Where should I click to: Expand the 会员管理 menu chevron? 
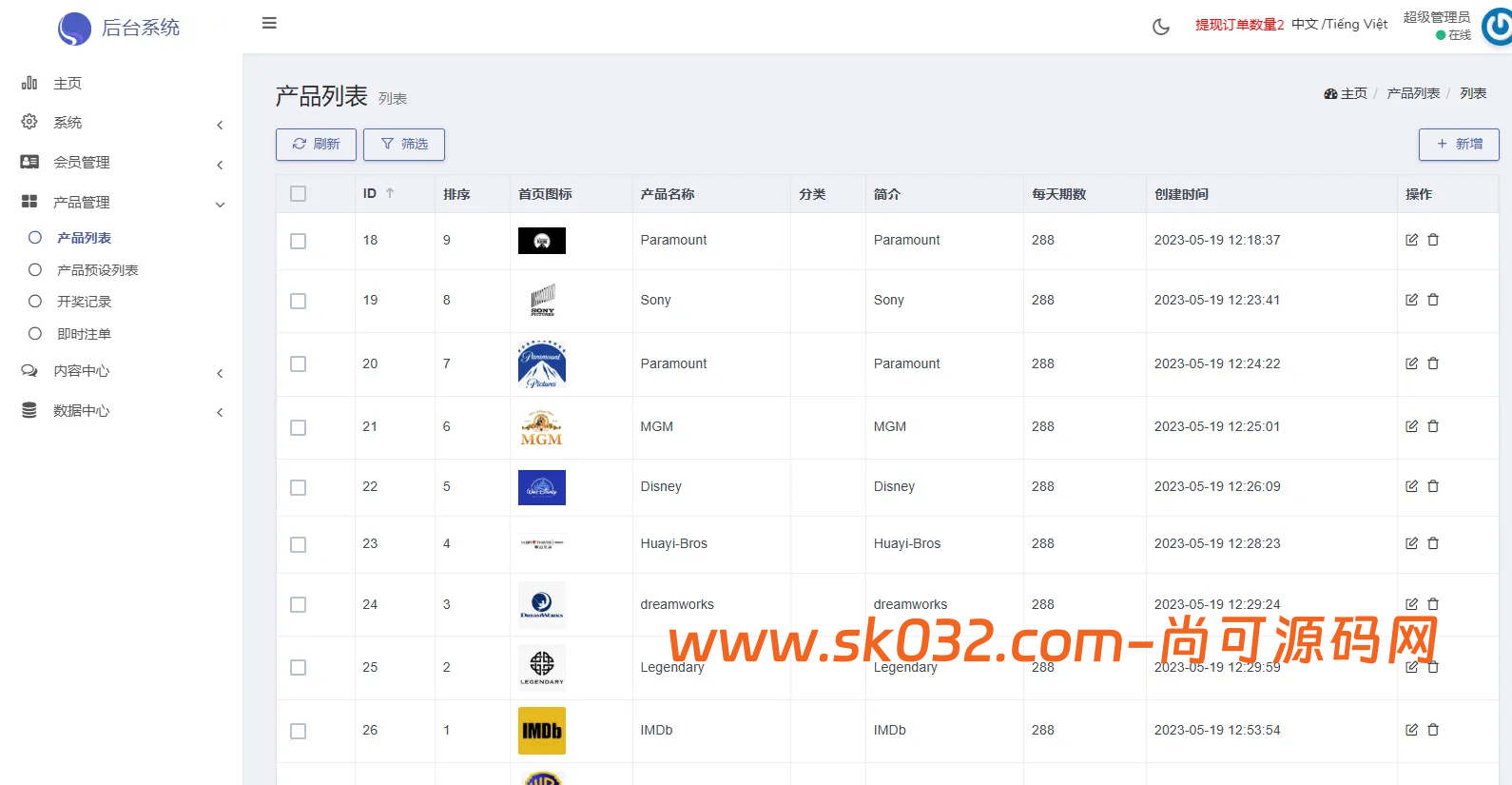220,165
